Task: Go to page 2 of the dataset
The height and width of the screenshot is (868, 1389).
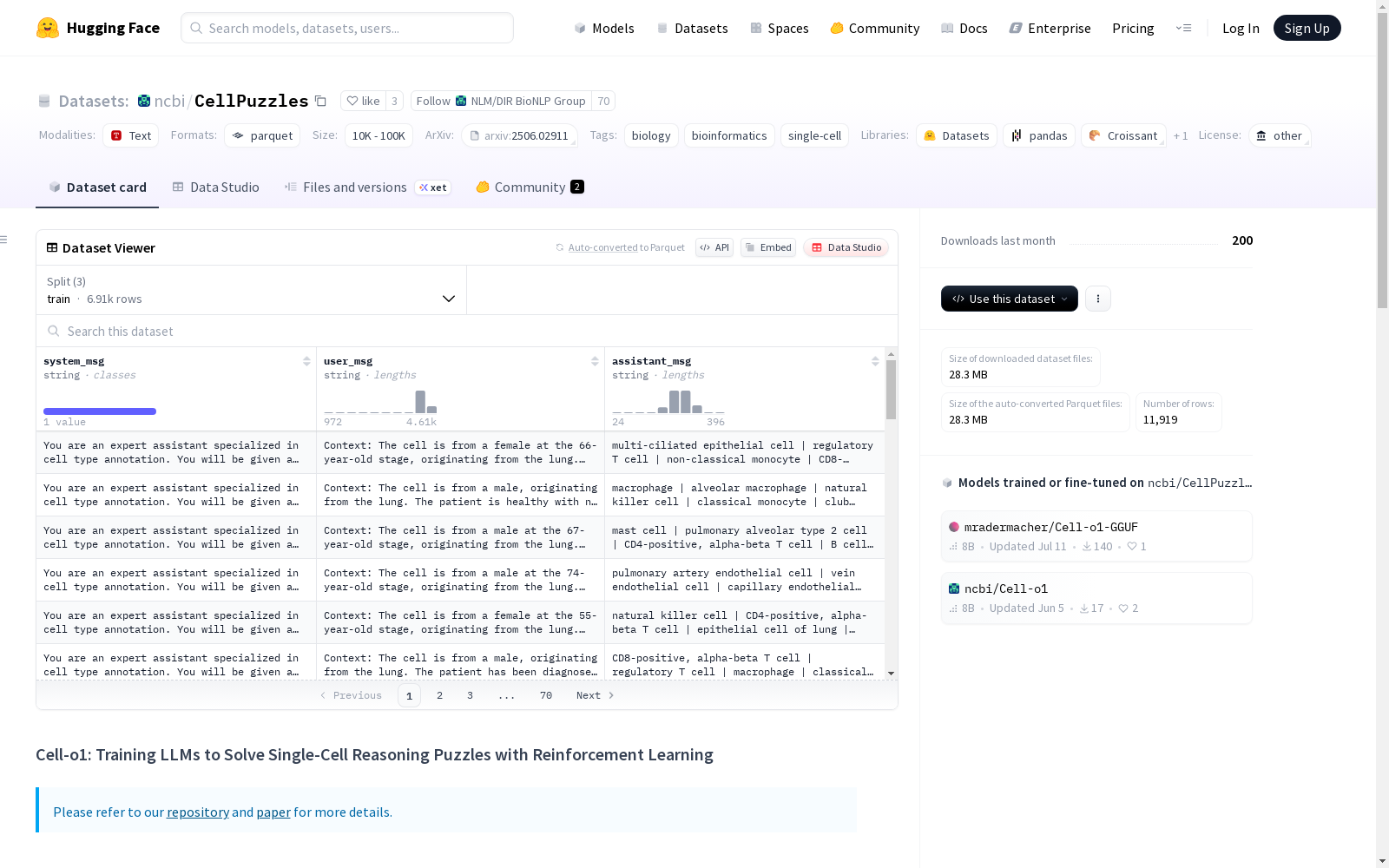Action: (440, 695)
